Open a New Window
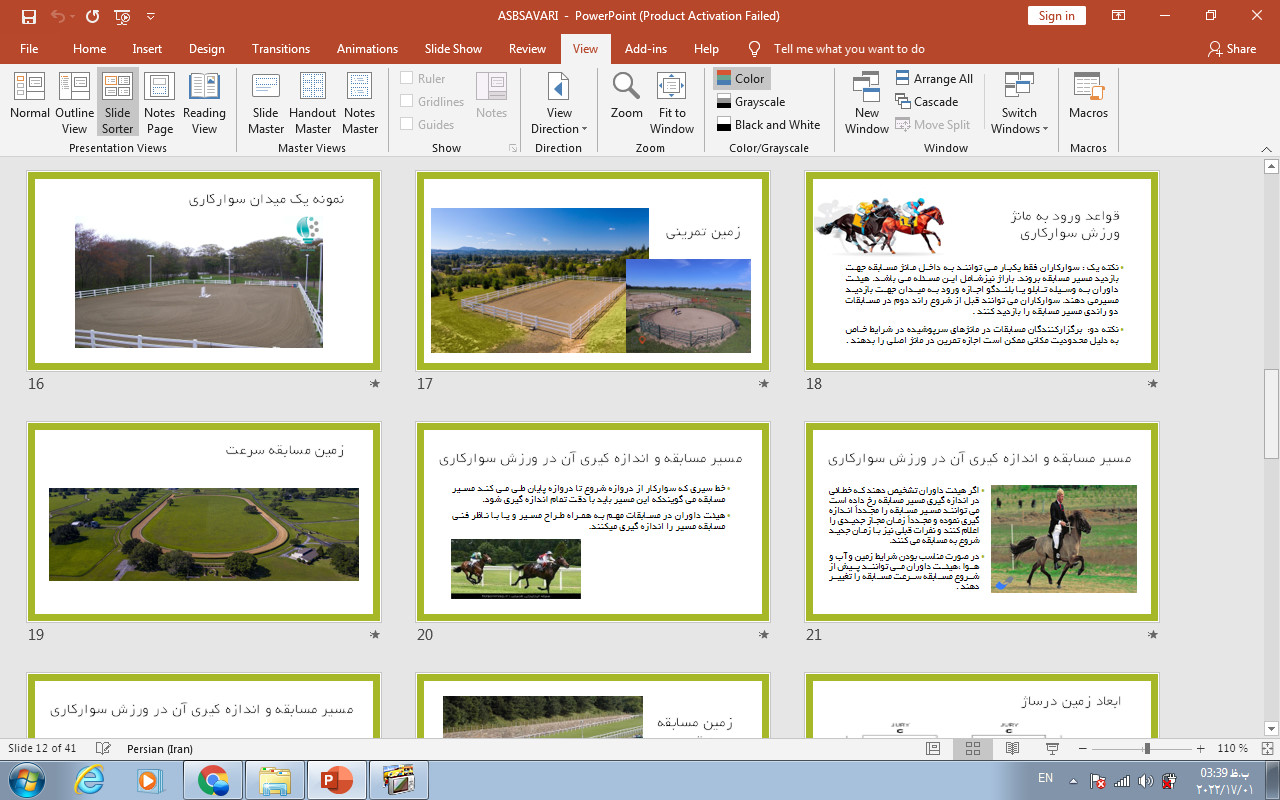Viewport: 1280px width, 800px height. 866,100
